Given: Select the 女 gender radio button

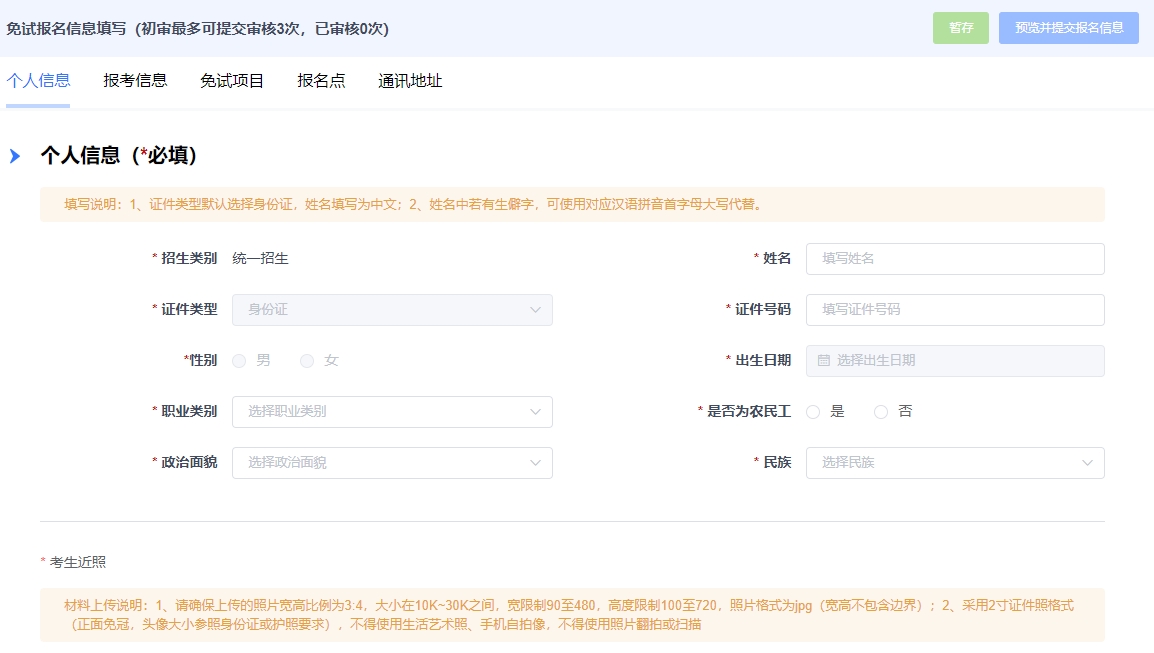Looking at the screenshot, I should tap(307, 361).
